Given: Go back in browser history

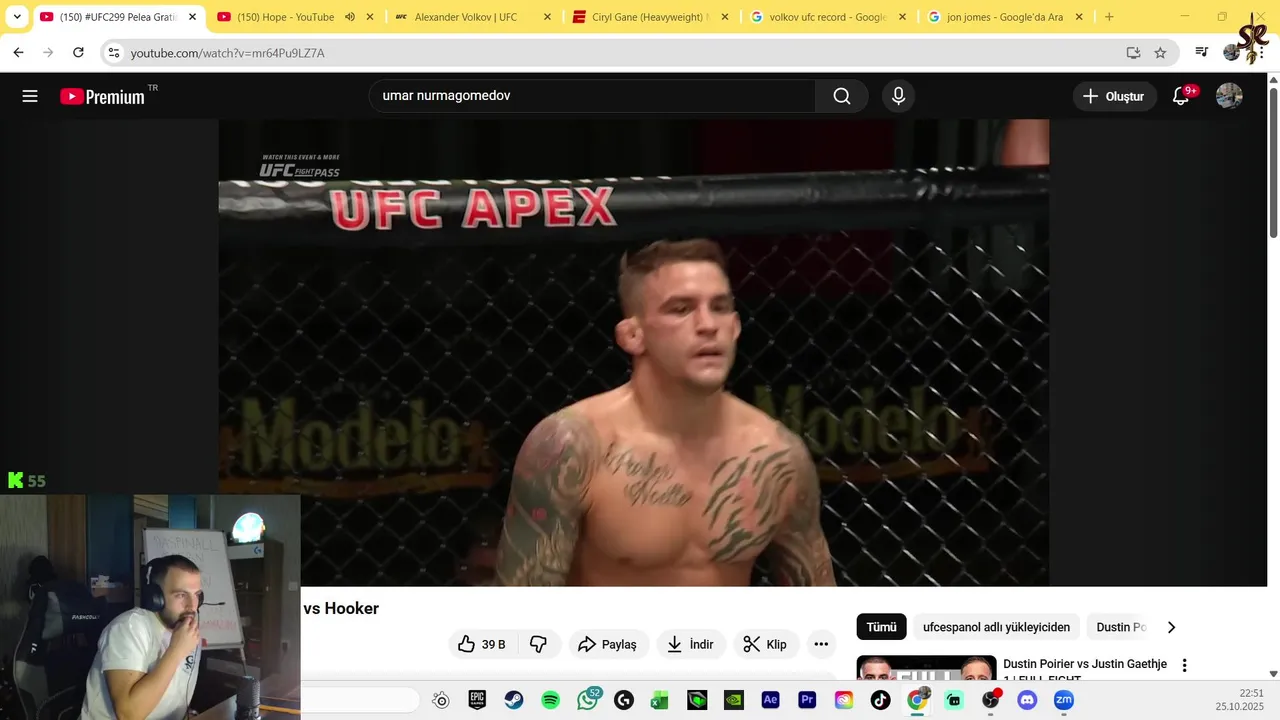Looking at the screenshot, I should [18, 53].
